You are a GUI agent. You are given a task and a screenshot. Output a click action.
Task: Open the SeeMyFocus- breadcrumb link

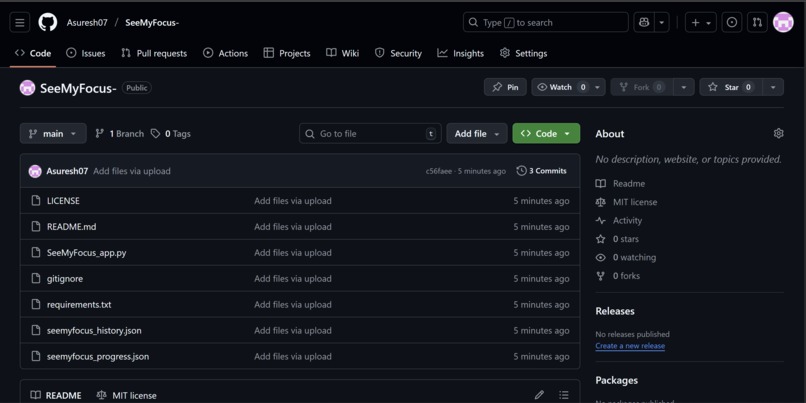pyautogui.click(x=152, y=23)
